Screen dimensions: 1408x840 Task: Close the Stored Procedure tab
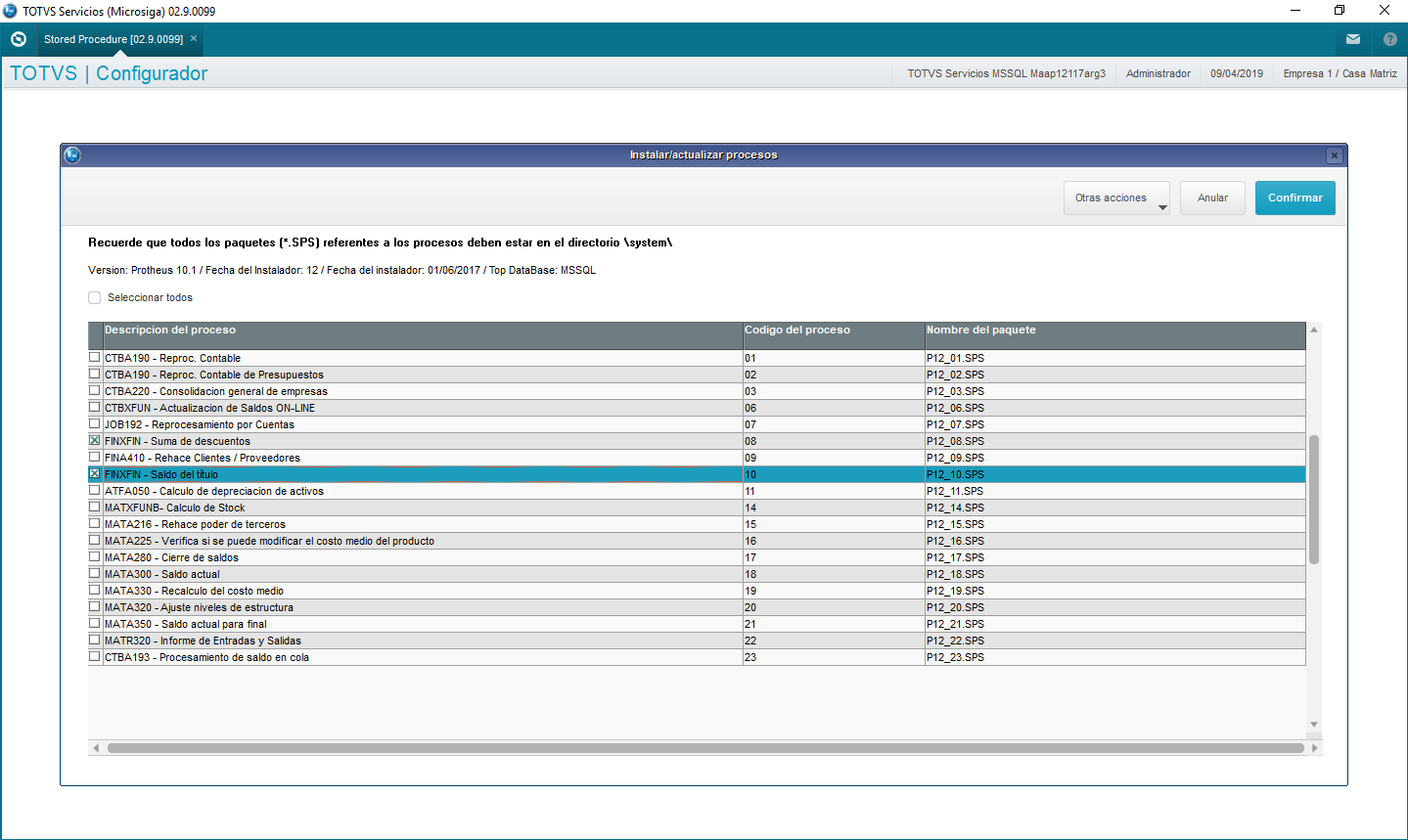pos(194,39)
